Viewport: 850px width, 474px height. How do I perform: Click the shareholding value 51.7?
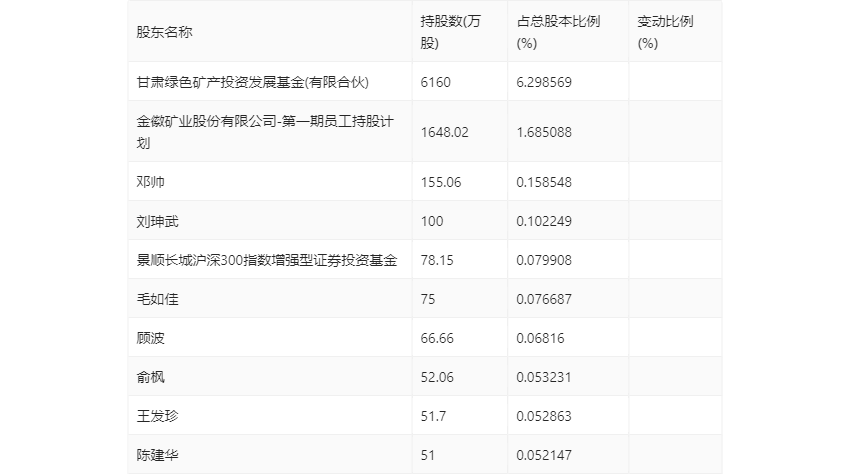tap(433, 416)
